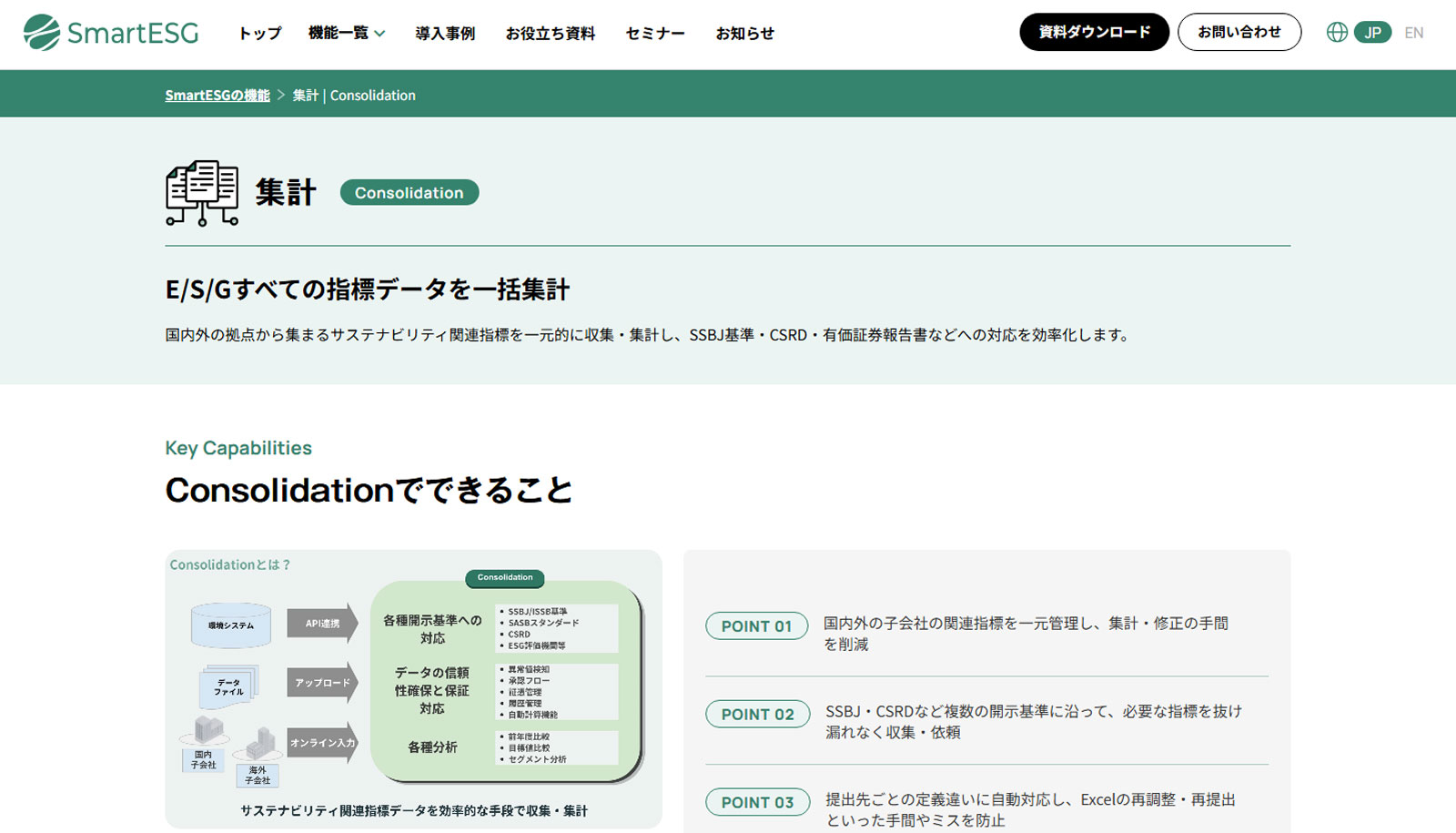Click the POINT 02 description text
This screenshot has width=1456, height=833.
1034,722
